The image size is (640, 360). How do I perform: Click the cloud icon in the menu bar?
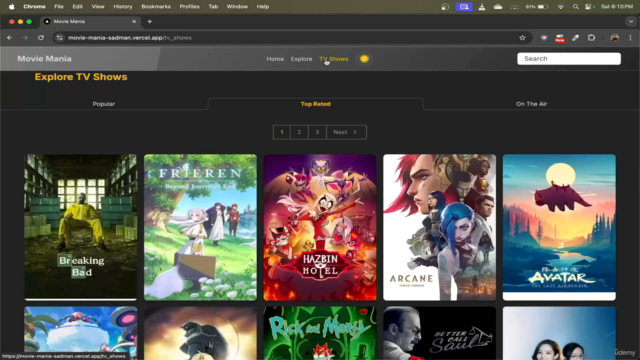[x=498, y=7]
